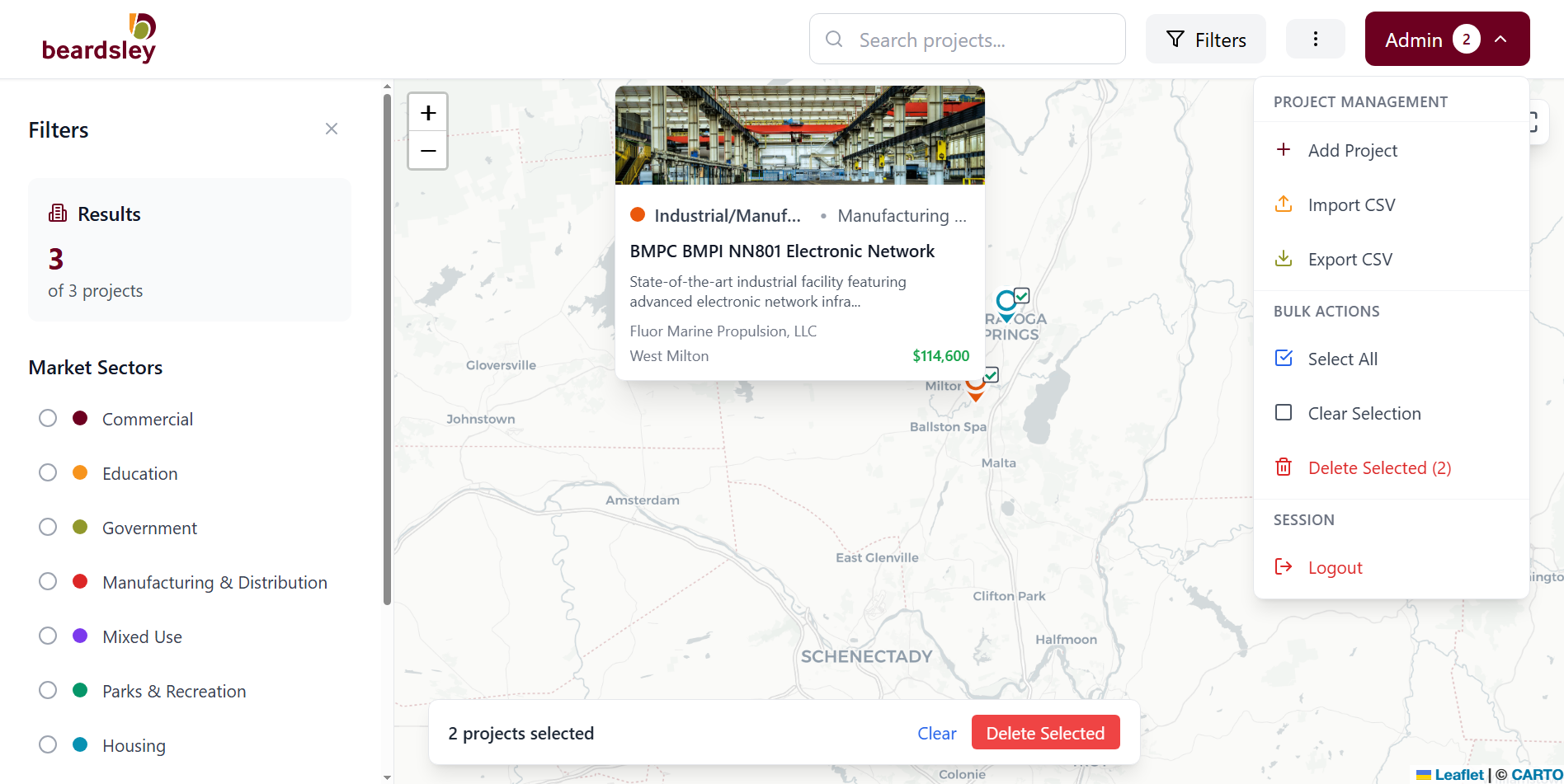Select the Commercial market sector radio
Screen dimensions: 1564x784
(48, 419)
